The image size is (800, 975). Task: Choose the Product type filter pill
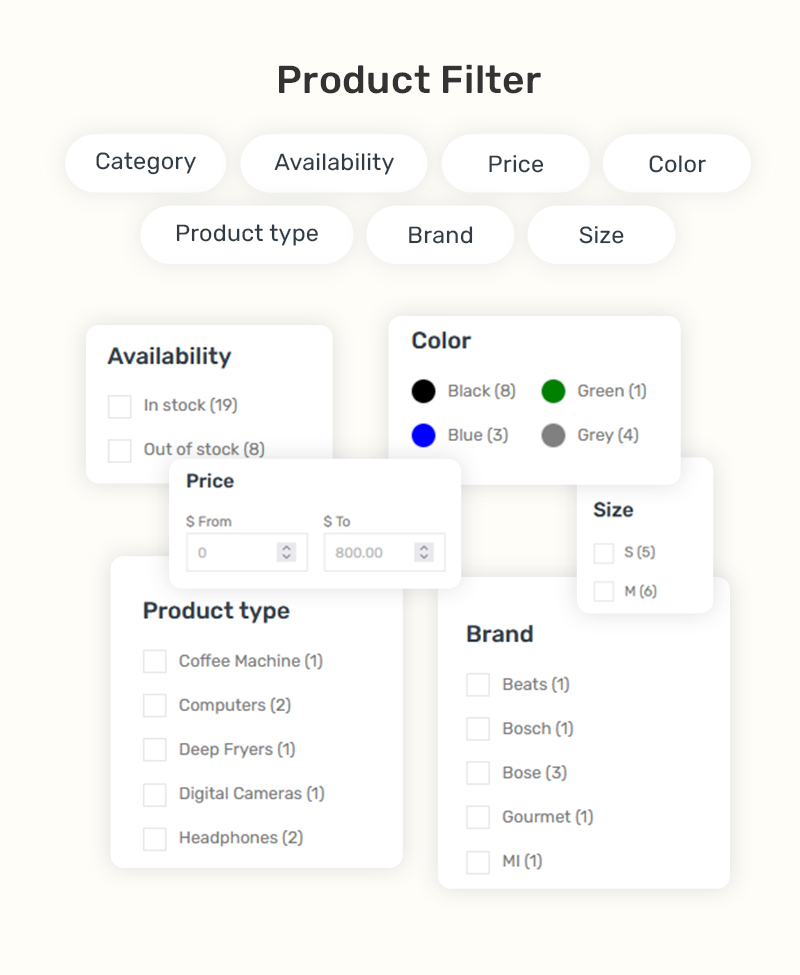point(246,235)
